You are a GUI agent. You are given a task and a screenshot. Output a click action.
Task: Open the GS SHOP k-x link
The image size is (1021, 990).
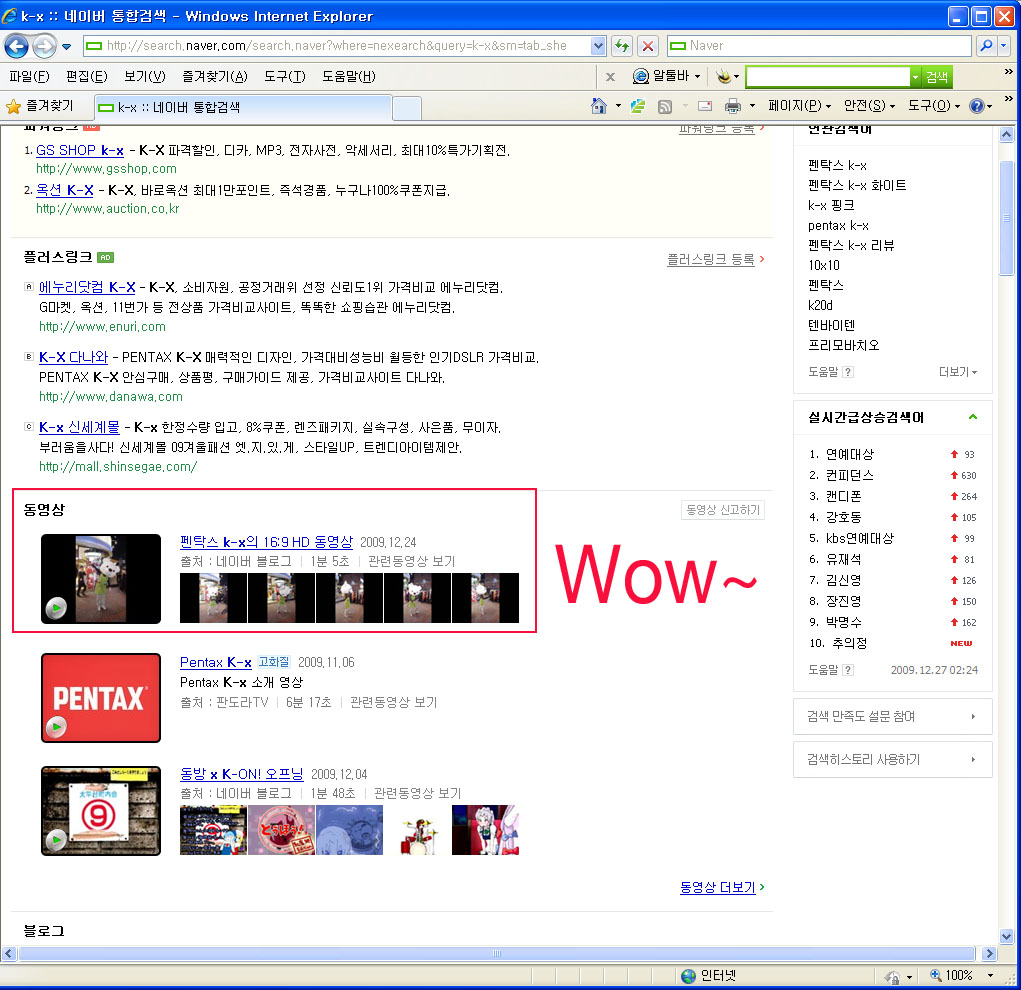[80, 150]
